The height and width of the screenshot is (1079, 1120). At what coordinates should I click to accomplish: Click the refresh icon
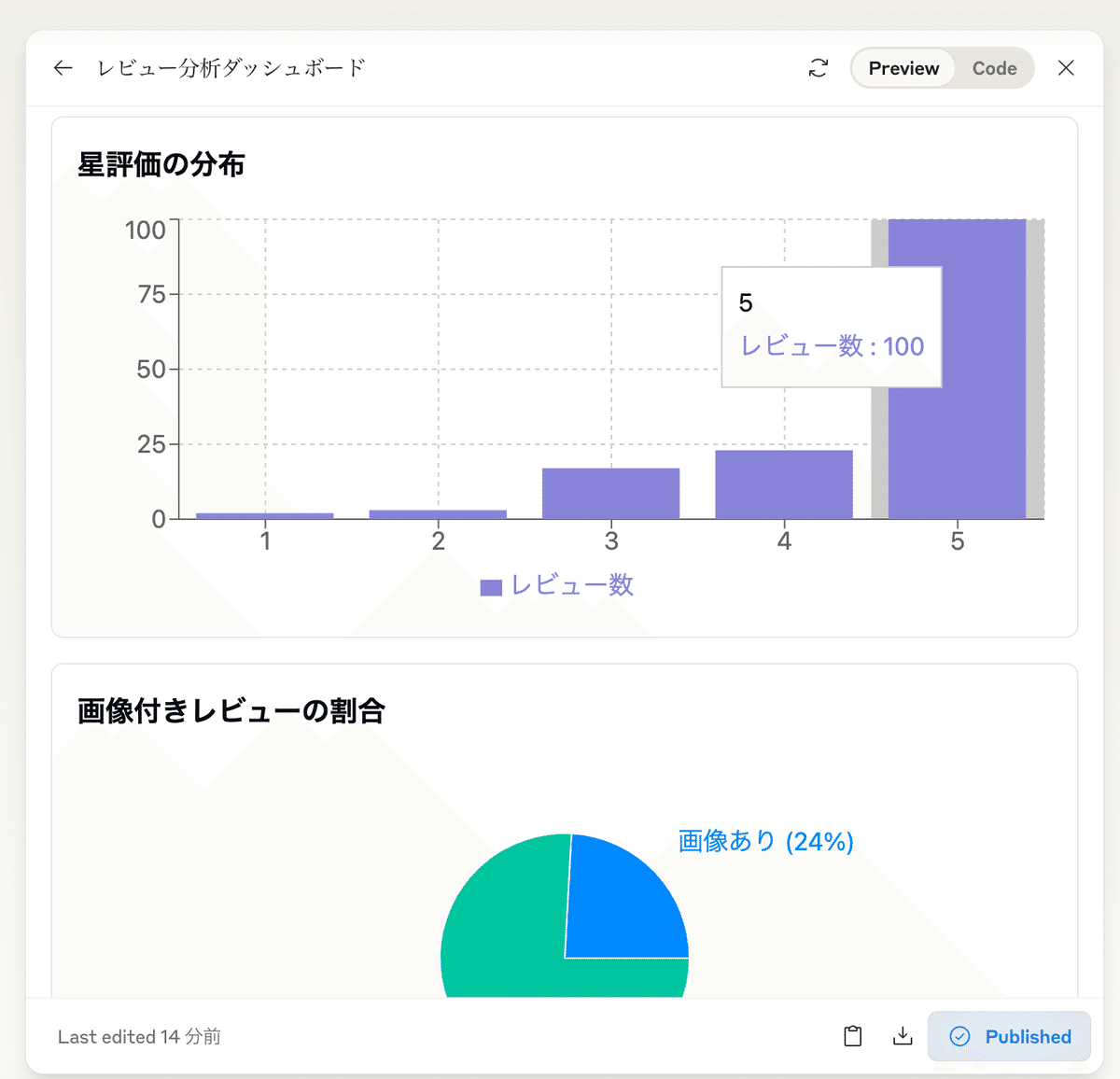pos(819,68)
